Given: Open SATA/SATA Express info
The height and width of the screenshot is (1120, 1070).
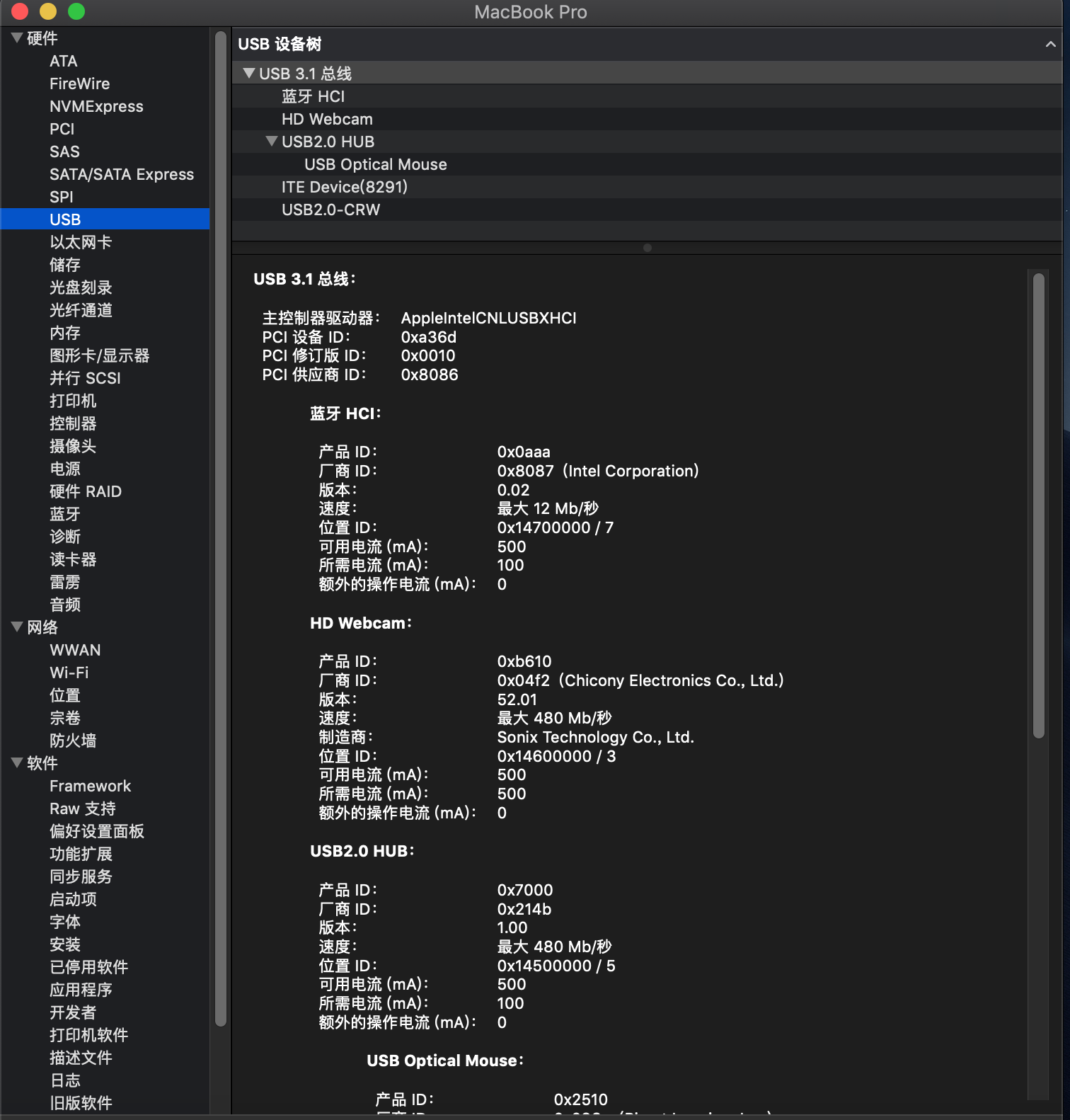Looking at the screenshot, I should pyautogui.click(x=122, y=174).
